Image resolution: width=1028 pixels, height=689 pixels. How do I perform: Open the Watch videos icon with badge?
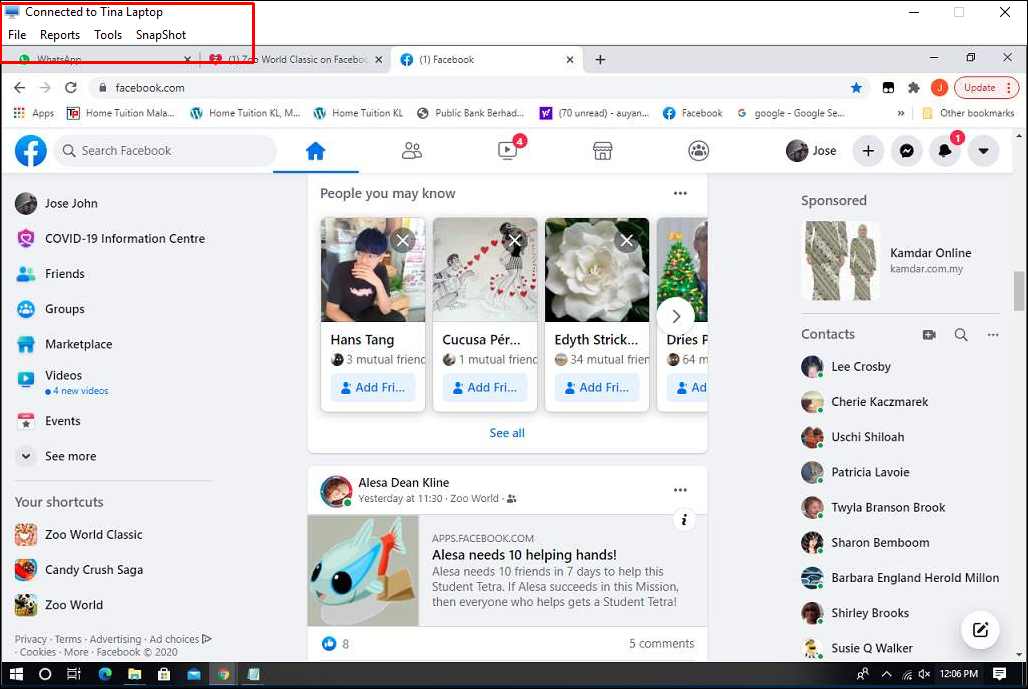(507, 150)
